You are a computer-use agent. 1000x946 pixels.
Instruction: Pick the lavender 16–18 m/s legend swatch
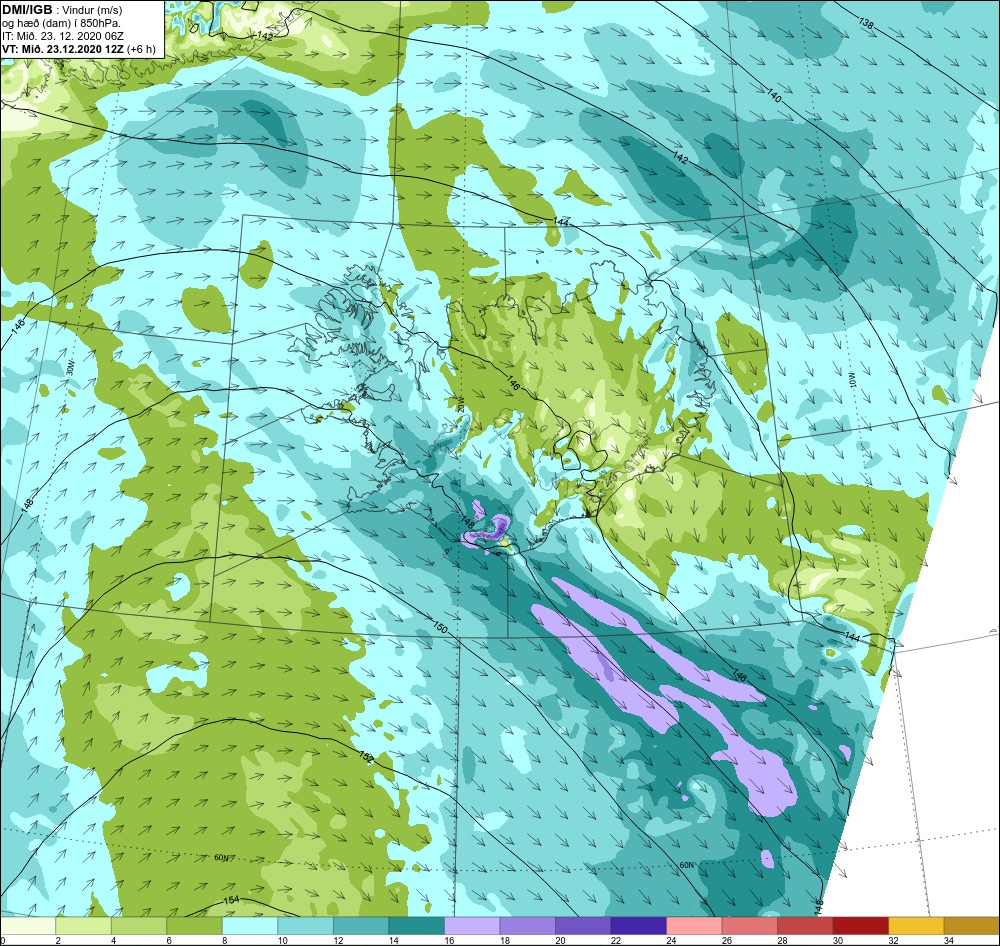pos(472,925)
